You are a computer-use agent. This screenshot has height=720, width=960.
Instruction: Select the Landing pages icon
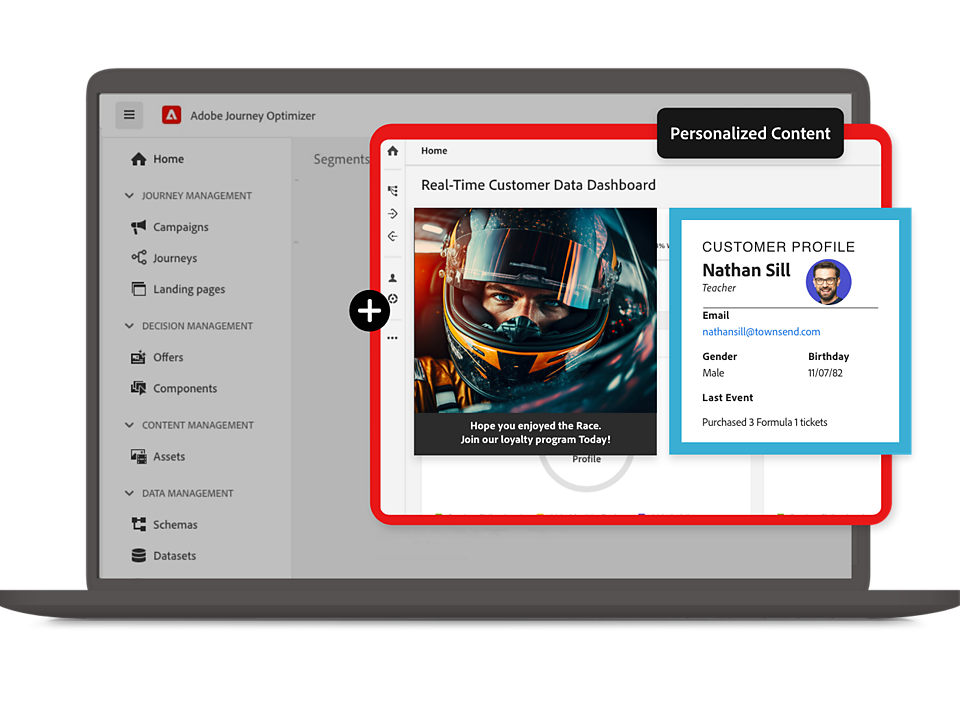138,289
